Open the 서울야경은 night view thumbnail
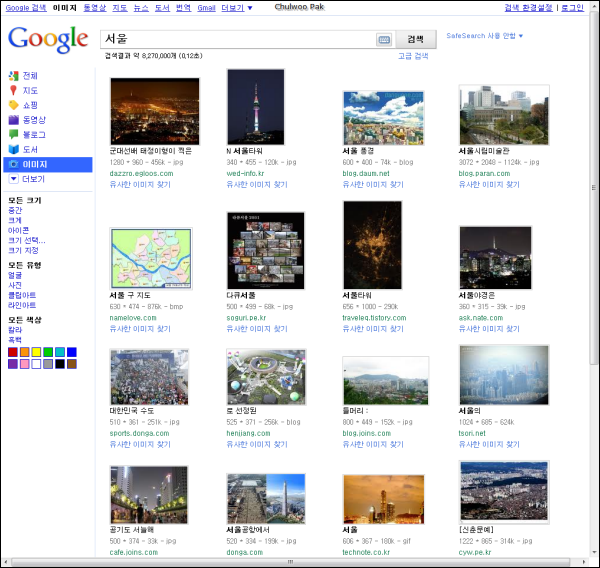The height and width of the screenshot is (568, 600). tap(496, 258)
